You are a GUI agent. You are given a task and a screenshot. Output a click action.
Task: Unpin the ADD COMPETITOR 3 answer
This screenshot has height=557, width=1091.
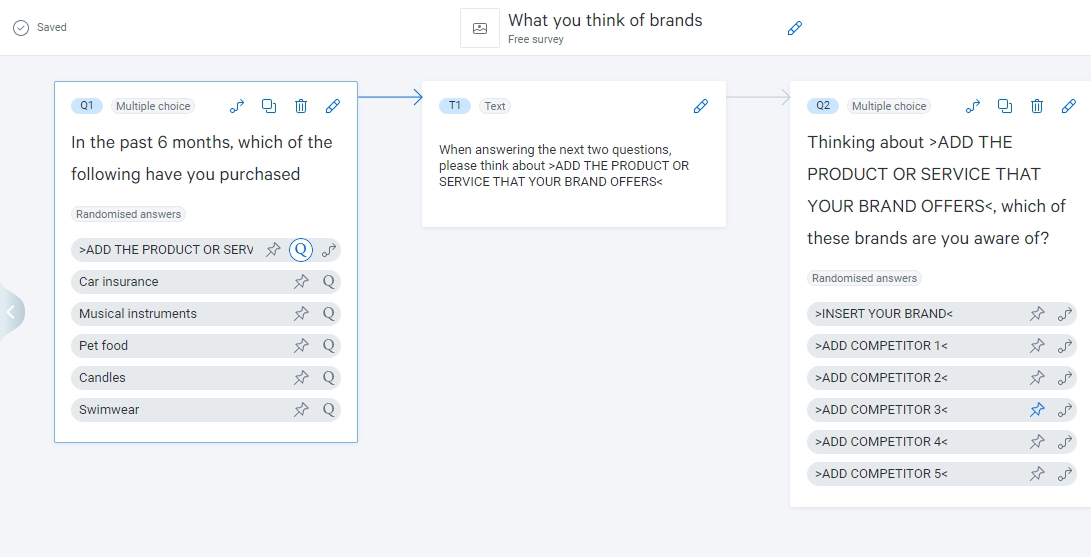pos(1037,410)
